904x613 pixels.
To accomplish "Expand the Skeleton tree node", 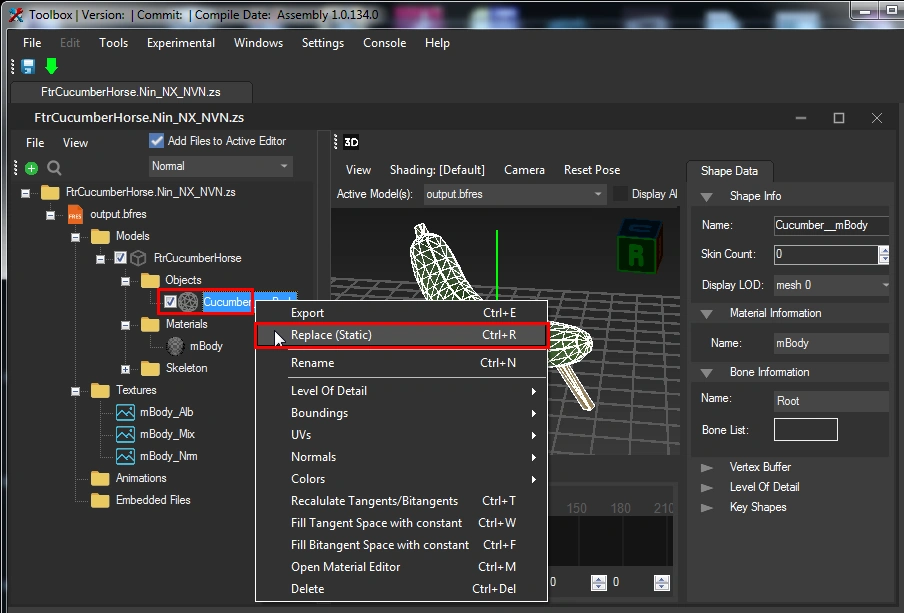I will [125, 369].
